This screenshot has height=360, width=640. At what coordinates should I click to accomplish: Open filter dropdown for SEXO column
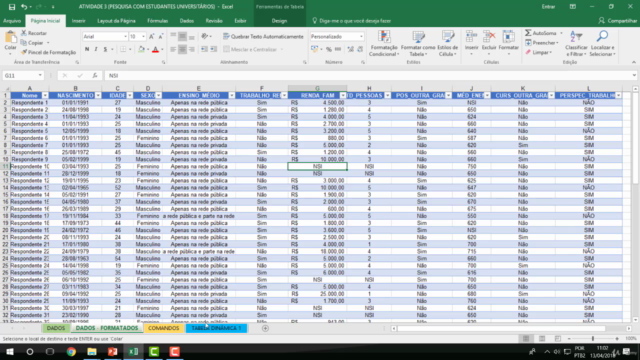[x=158, y=96]
